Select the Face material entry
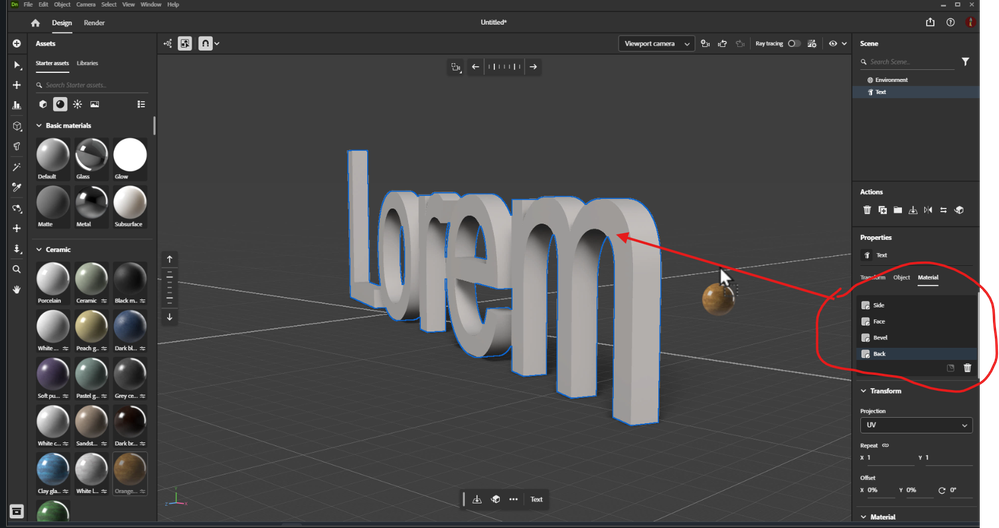999x528 pixels. [x=916, y=322]
